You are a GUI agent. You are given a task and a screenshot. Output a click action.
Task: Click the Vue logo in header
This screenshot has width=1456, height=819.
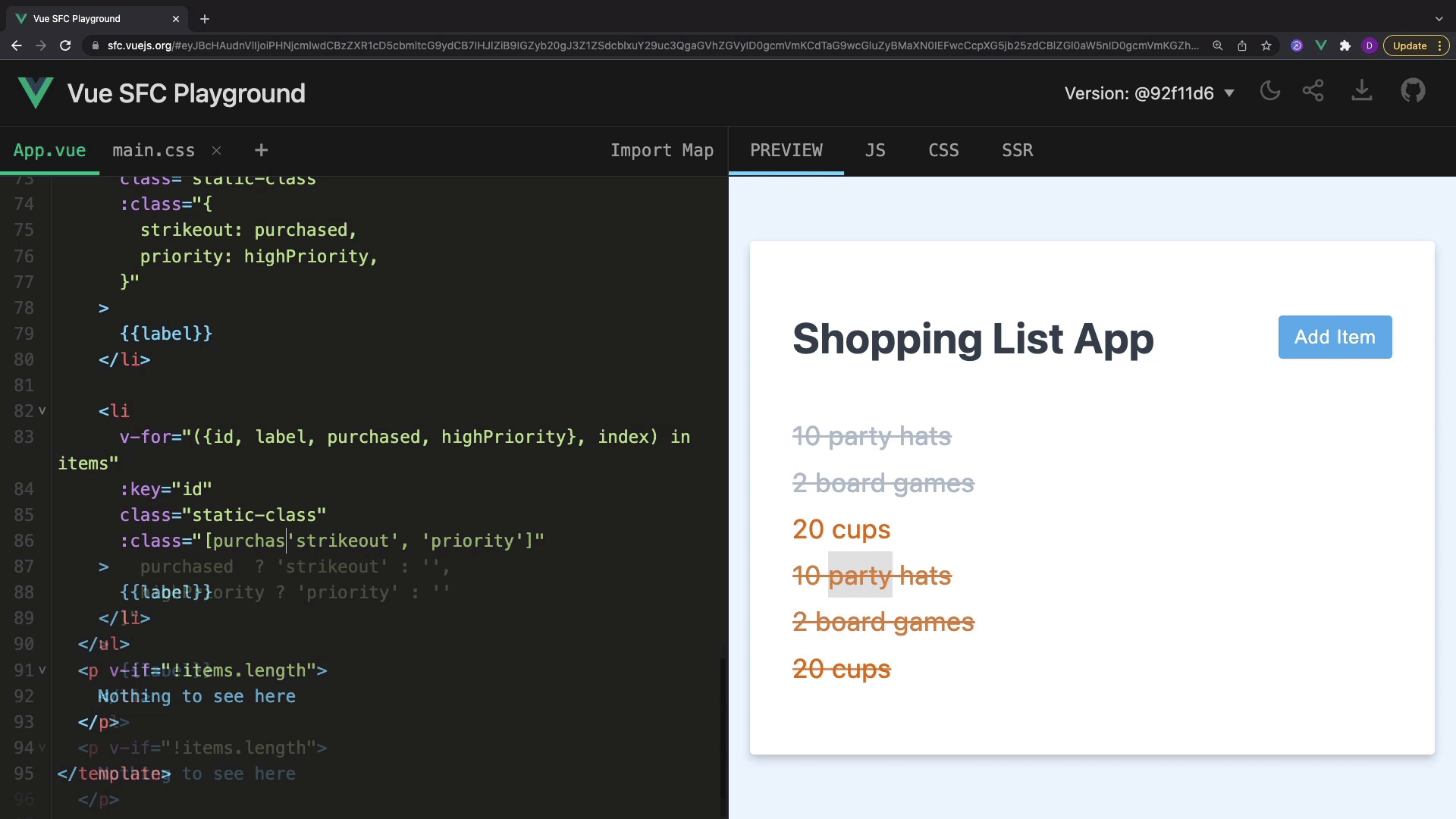pos(36,93)
